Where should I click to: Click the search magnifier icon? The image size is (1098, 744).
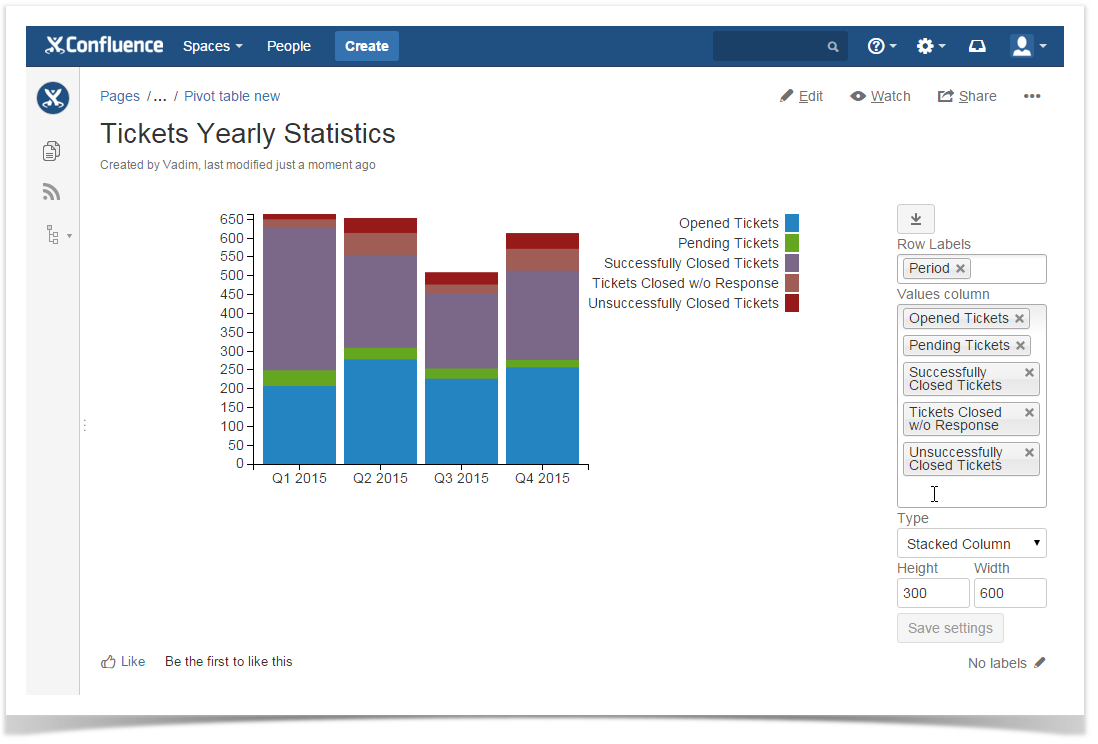point(833,47)
